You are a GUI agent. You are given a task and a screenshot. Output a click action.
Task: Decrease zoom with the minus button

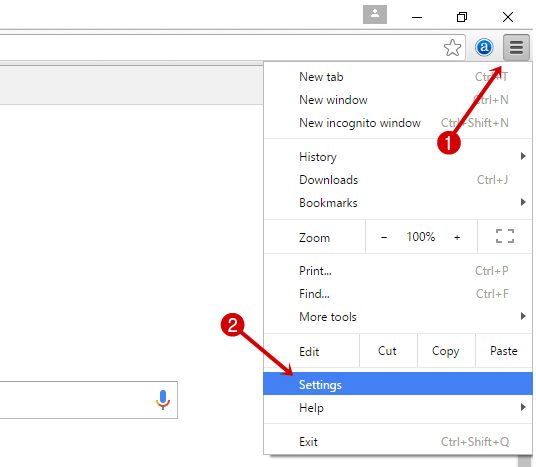384,237
